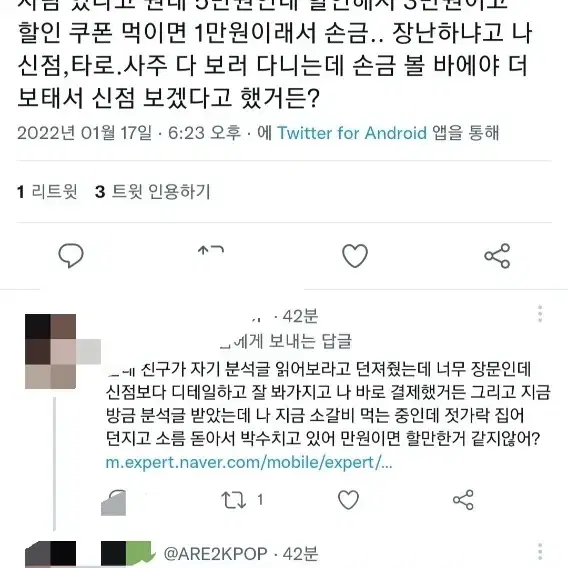Open the @ARE2KPOP profile handle
The image size is (568, 568).
[216, 554]
